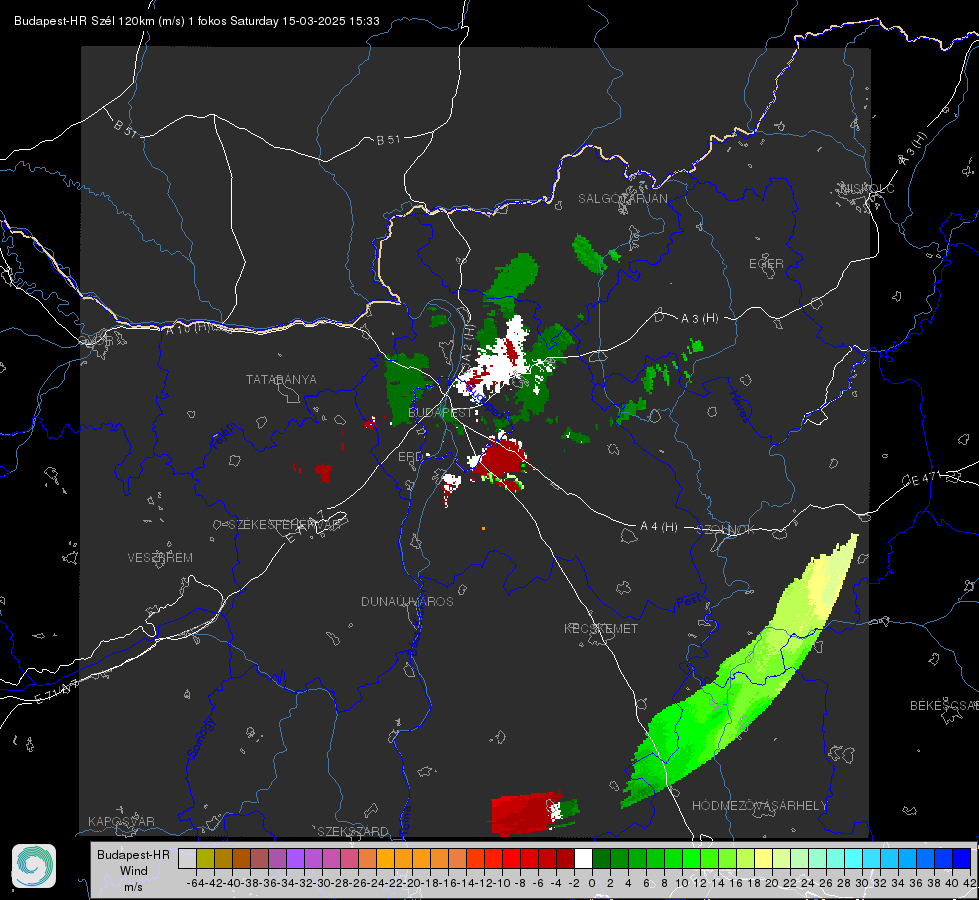The image size is (979, 900).
Task: Click the rightmost B 51 road label
Action: point(388,140)
